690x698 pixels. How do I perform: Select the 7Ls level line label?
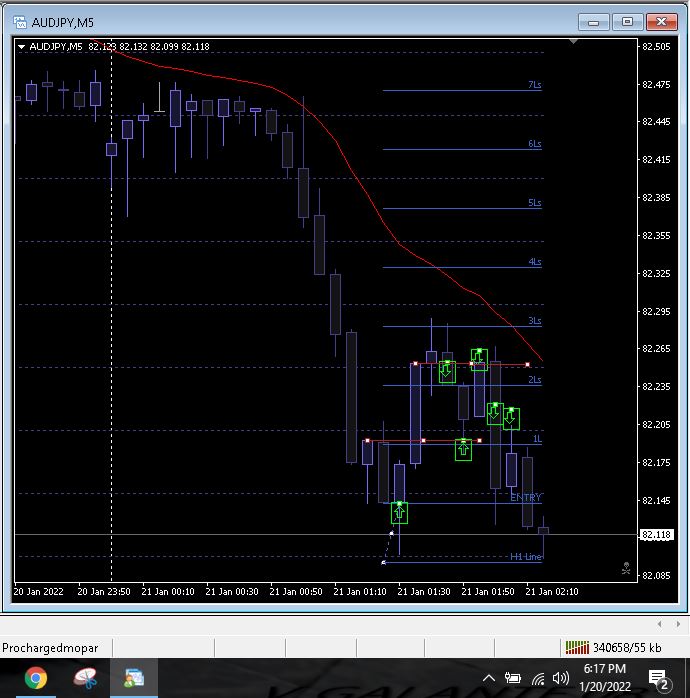click(535, 85)
